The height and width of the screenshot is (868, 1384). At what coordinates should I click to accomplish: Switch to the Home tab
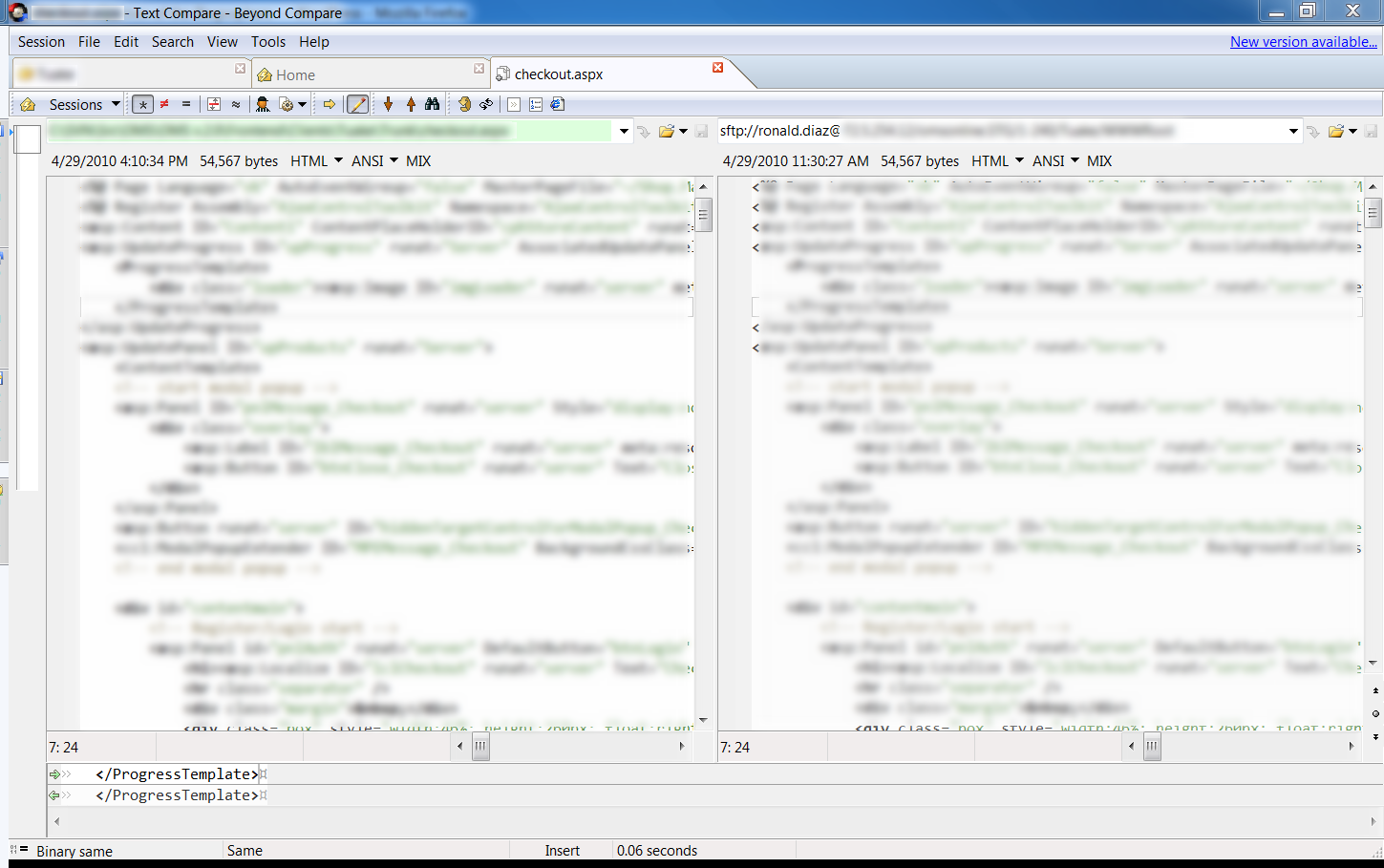[x=295, y=74]
